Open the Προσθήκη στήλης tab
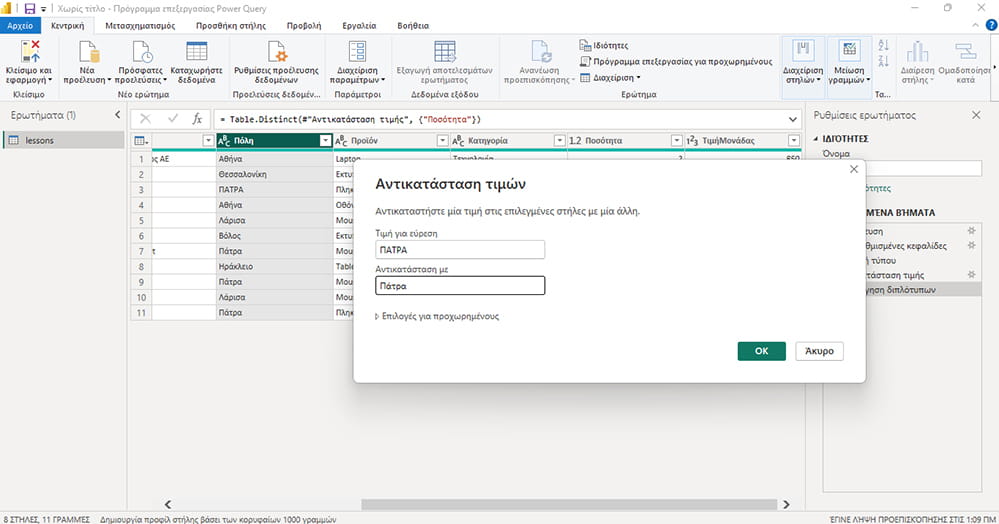Image resolution: width=999 pixels, height=524 pixels. (x=231, y=25)
